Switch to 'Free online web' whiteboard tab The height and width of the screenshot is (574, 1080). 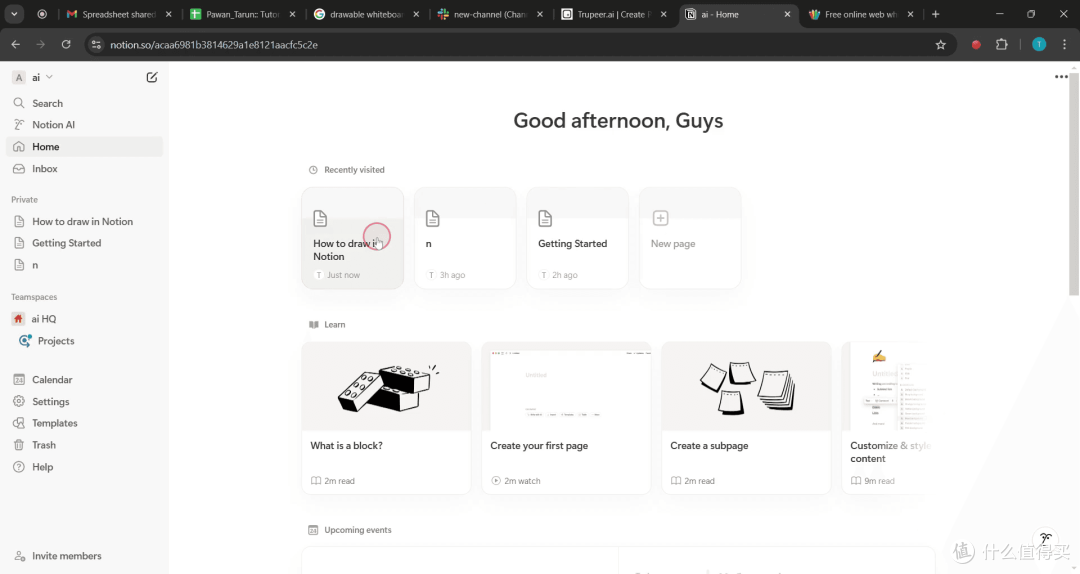click(x=861, y=14)
